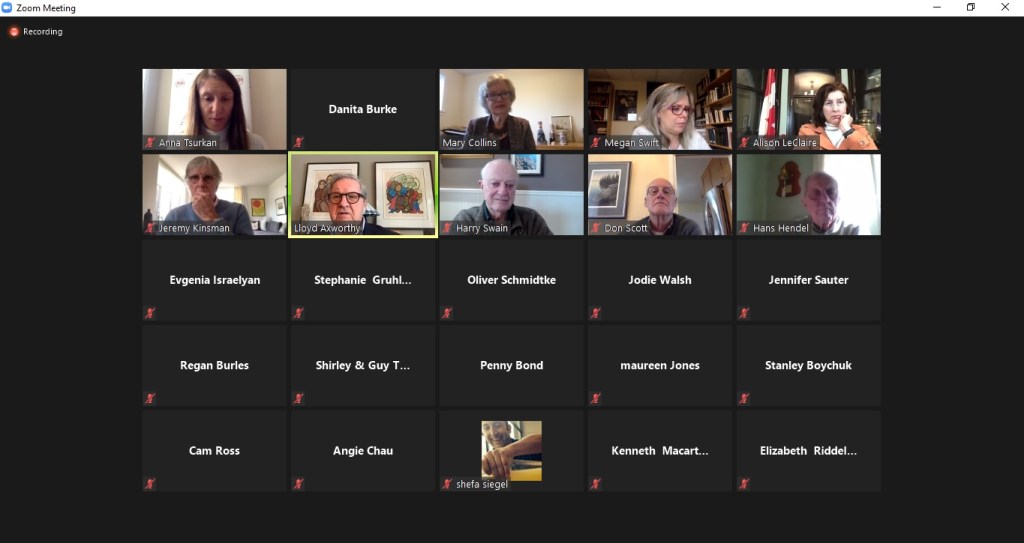Click muted mic icon on Alison LeClaire tile
Image resolution: width=1024 pixels, height=543 pixels.
click(x=744, y=142)
